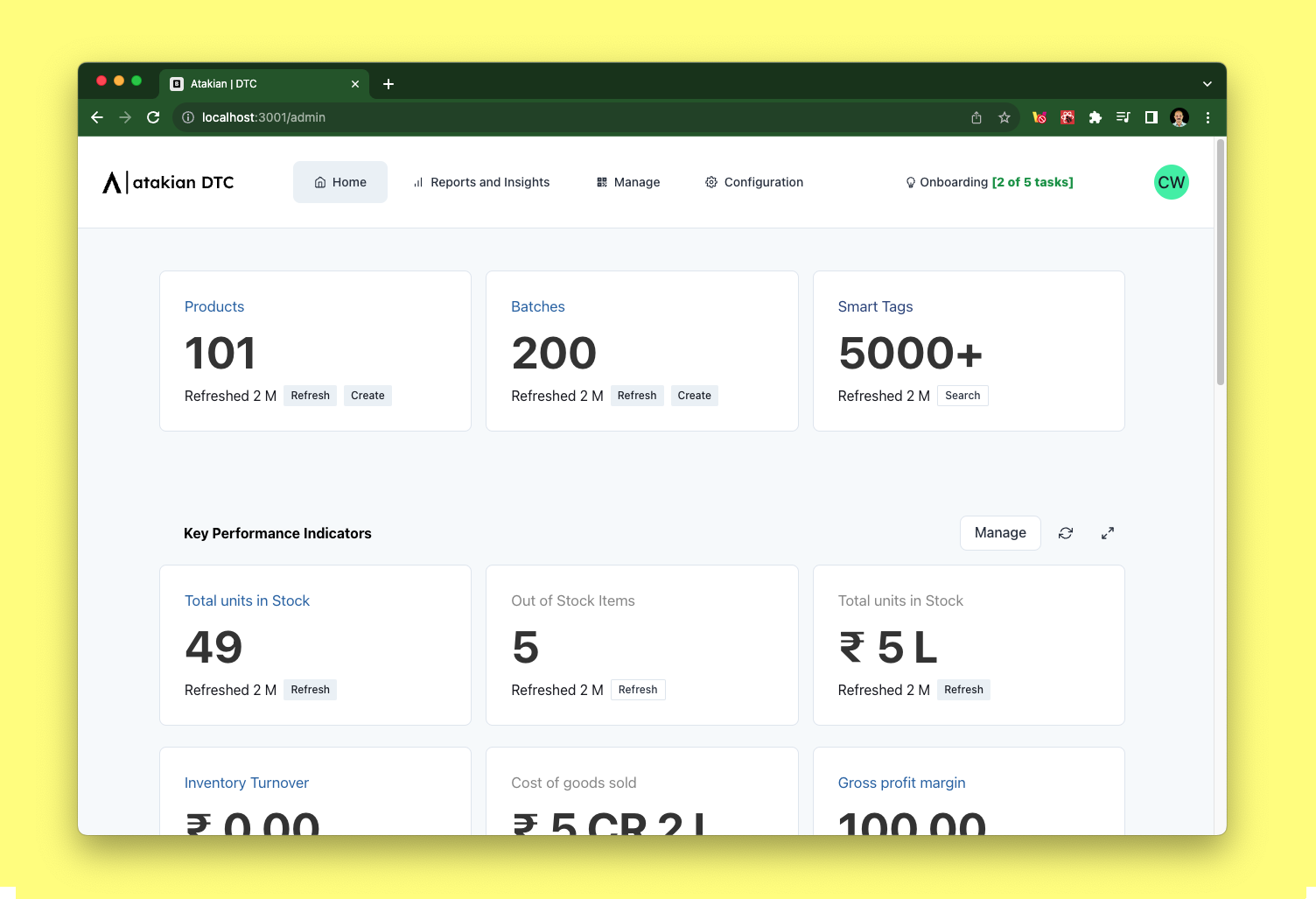Open the CW profile avatar
Image resolution: width=1316 pixels, height=899 pixels.
click(1171, 182)
